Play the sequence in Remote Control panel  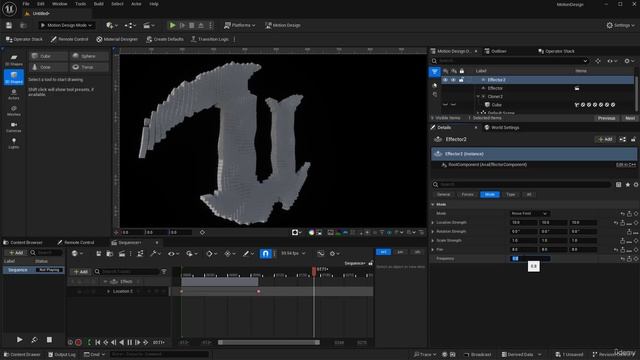(x=20, y=340)
